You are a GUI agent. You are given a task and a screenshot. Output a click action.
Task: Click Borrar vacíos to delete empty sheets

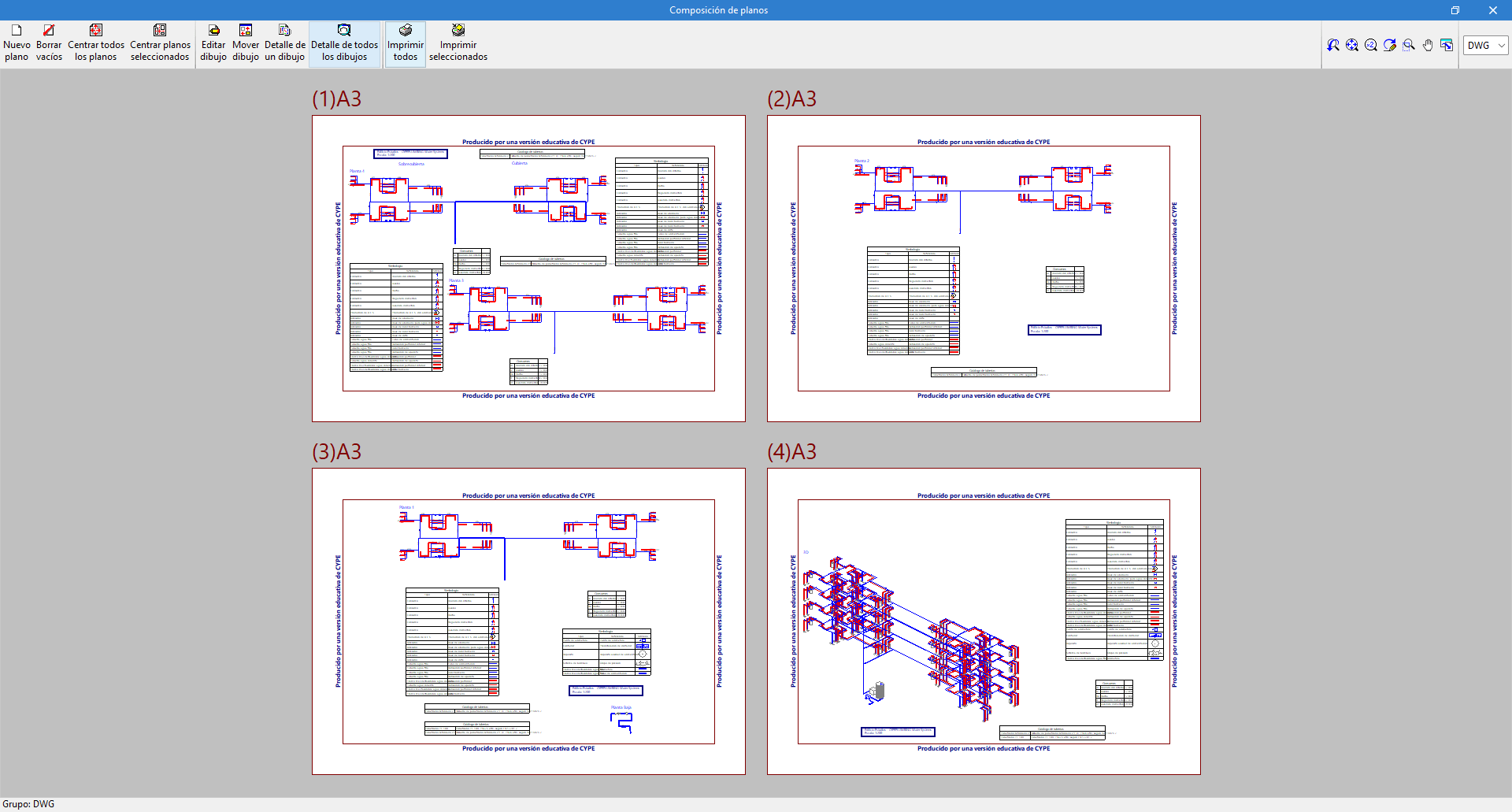tap(49, 43)
